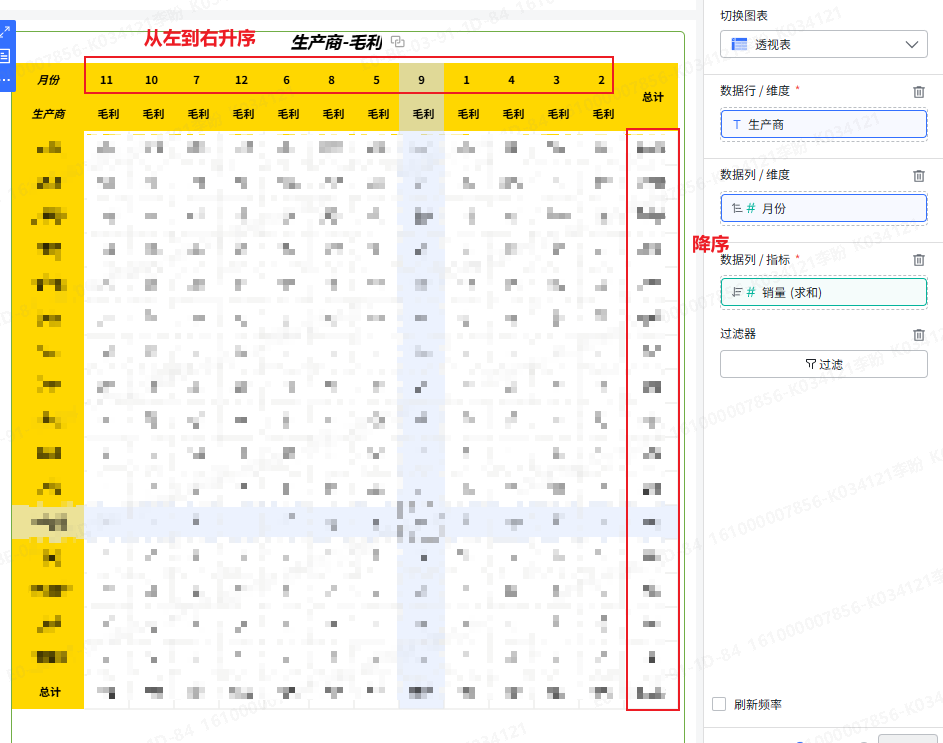Clear 过滤器 using its trash icon
Screen dimensions: 943x743
click(918, 334)
